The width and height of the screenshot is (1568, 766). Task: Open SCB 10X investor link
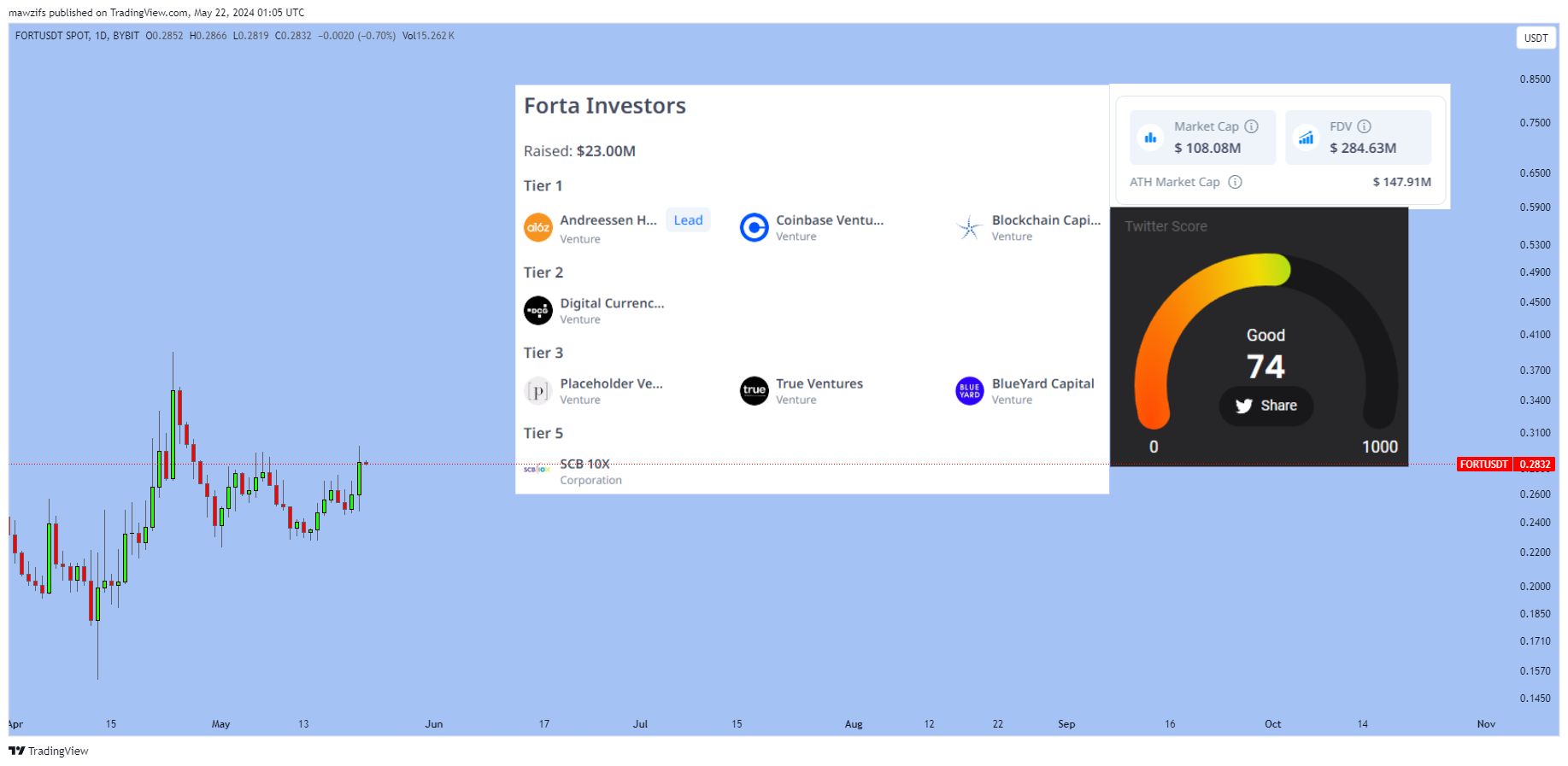click(584, 464)
